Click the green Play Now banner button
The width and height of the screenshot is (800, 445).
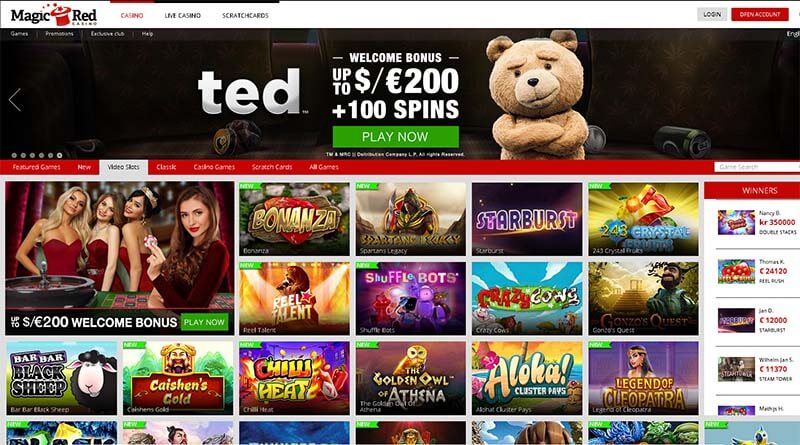point(395,137)
